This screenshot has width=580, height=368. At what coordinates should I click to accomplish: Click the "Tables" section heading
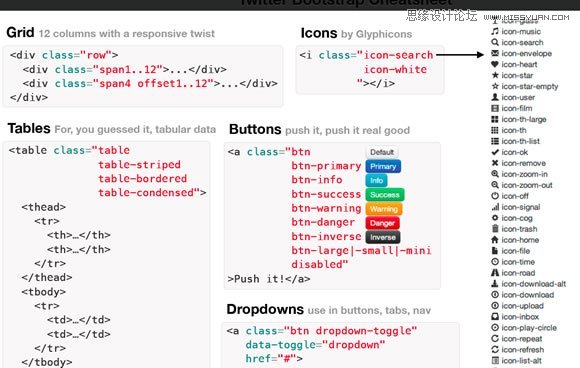pos(29,128)
